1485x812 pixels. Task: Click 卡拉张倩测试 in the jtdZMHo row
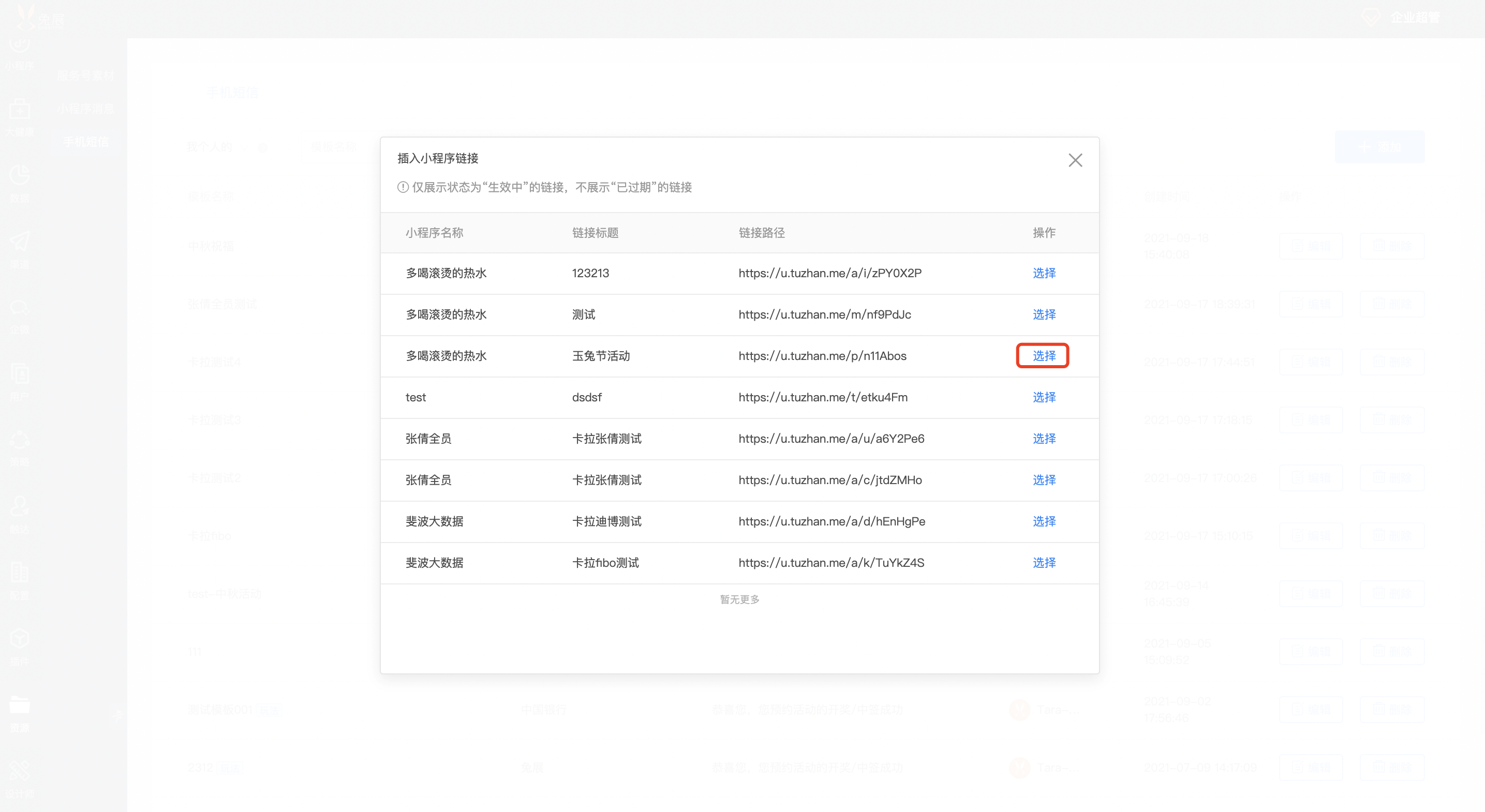click(606, 480)
